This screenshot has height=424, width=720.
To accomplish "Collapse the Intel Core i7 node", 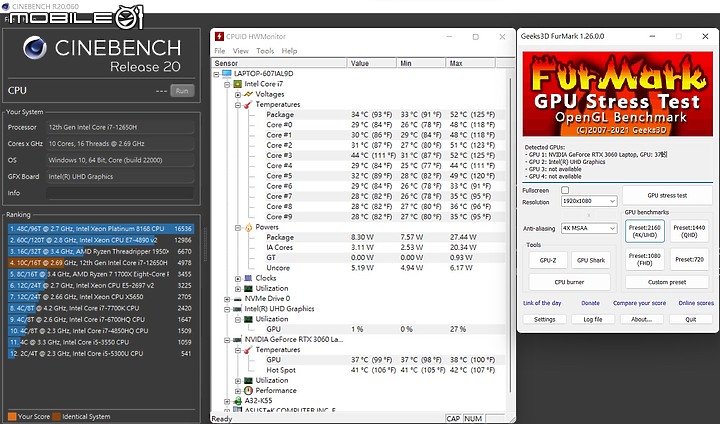I will pos(227,84).
